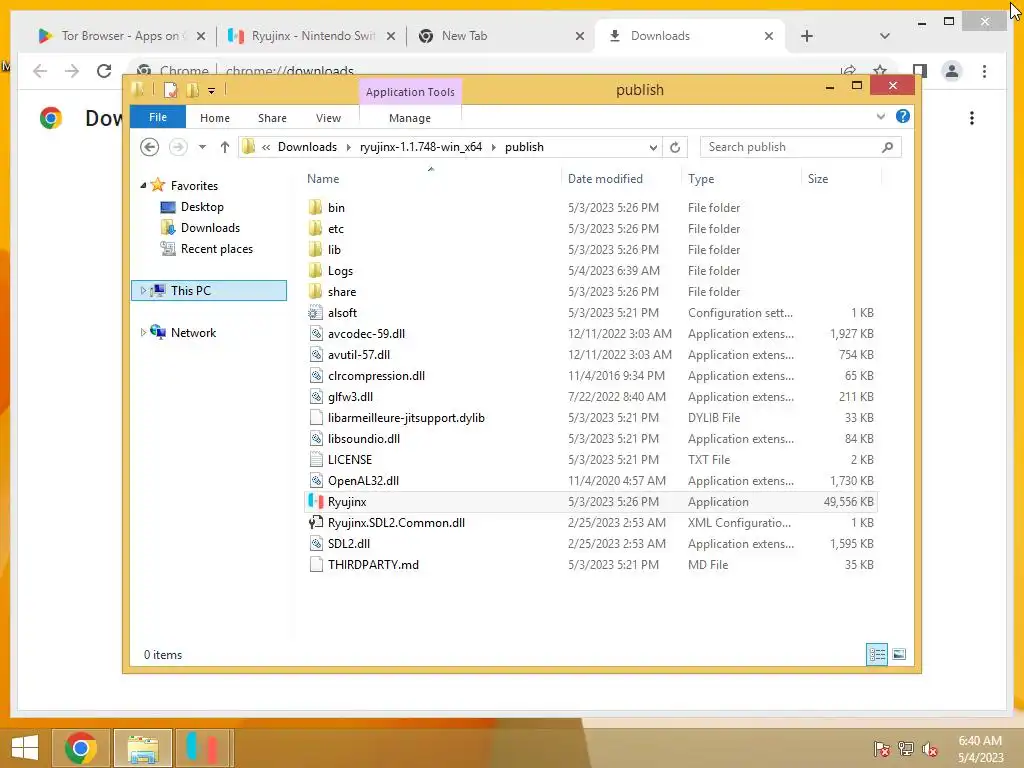Click the Search publish input field
Image resolution: width=1024 pixels, height=768 pixels.
pos(792,147)
